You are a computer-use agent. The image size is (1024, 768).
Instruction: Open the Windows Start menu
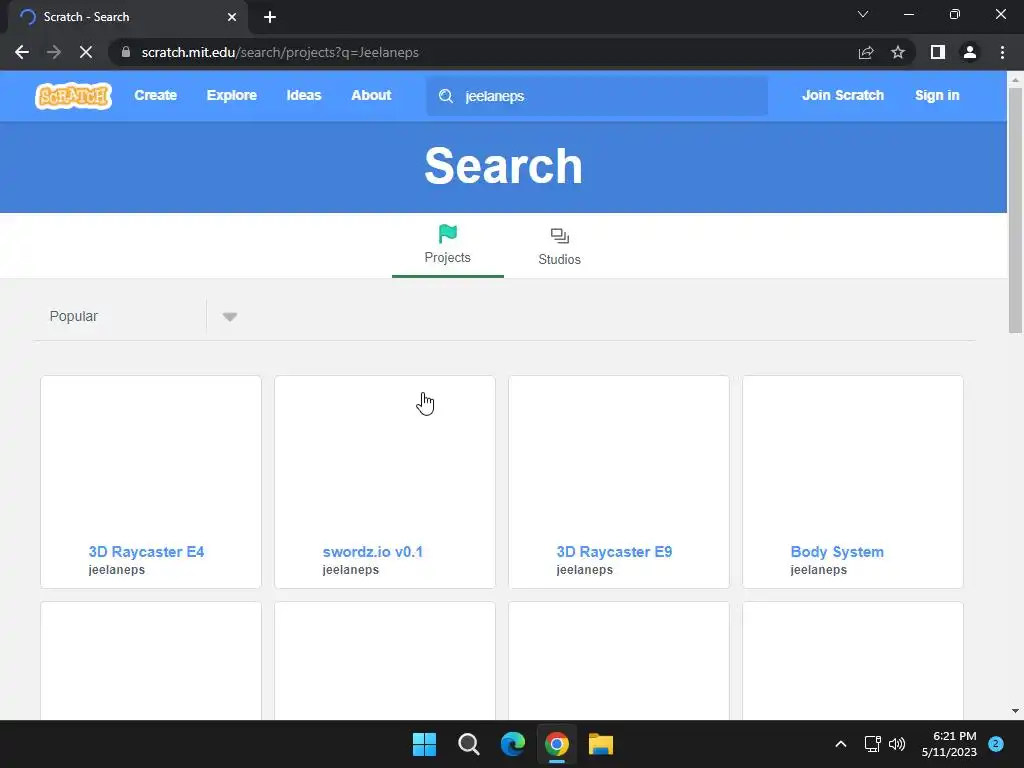[424, 744]
